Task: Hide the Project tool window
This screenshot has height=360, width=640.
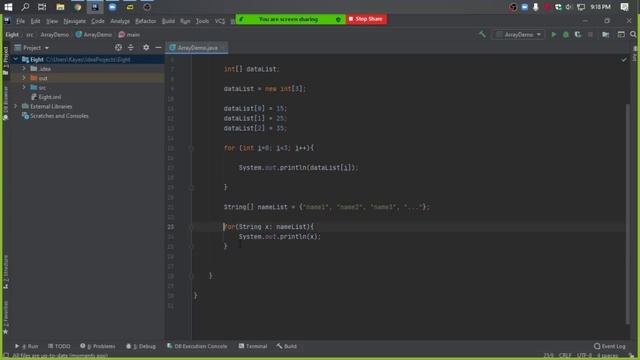Action: tap(158, 48)
